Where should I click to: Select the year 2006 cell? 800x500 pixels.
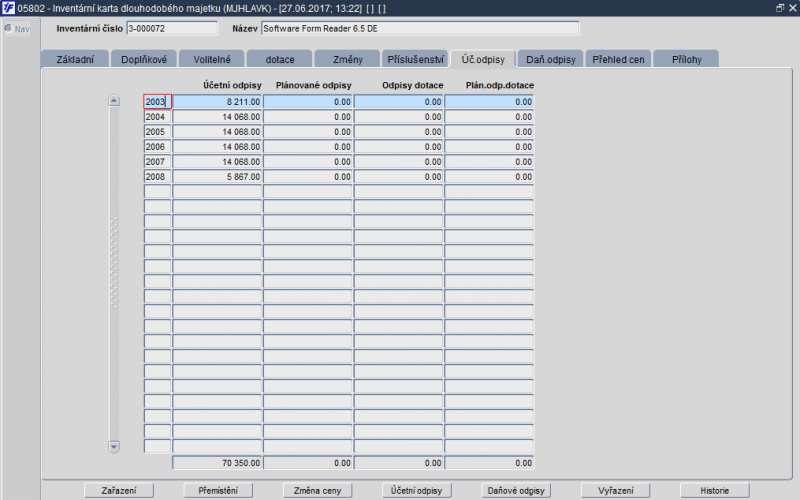click(157, 146)
